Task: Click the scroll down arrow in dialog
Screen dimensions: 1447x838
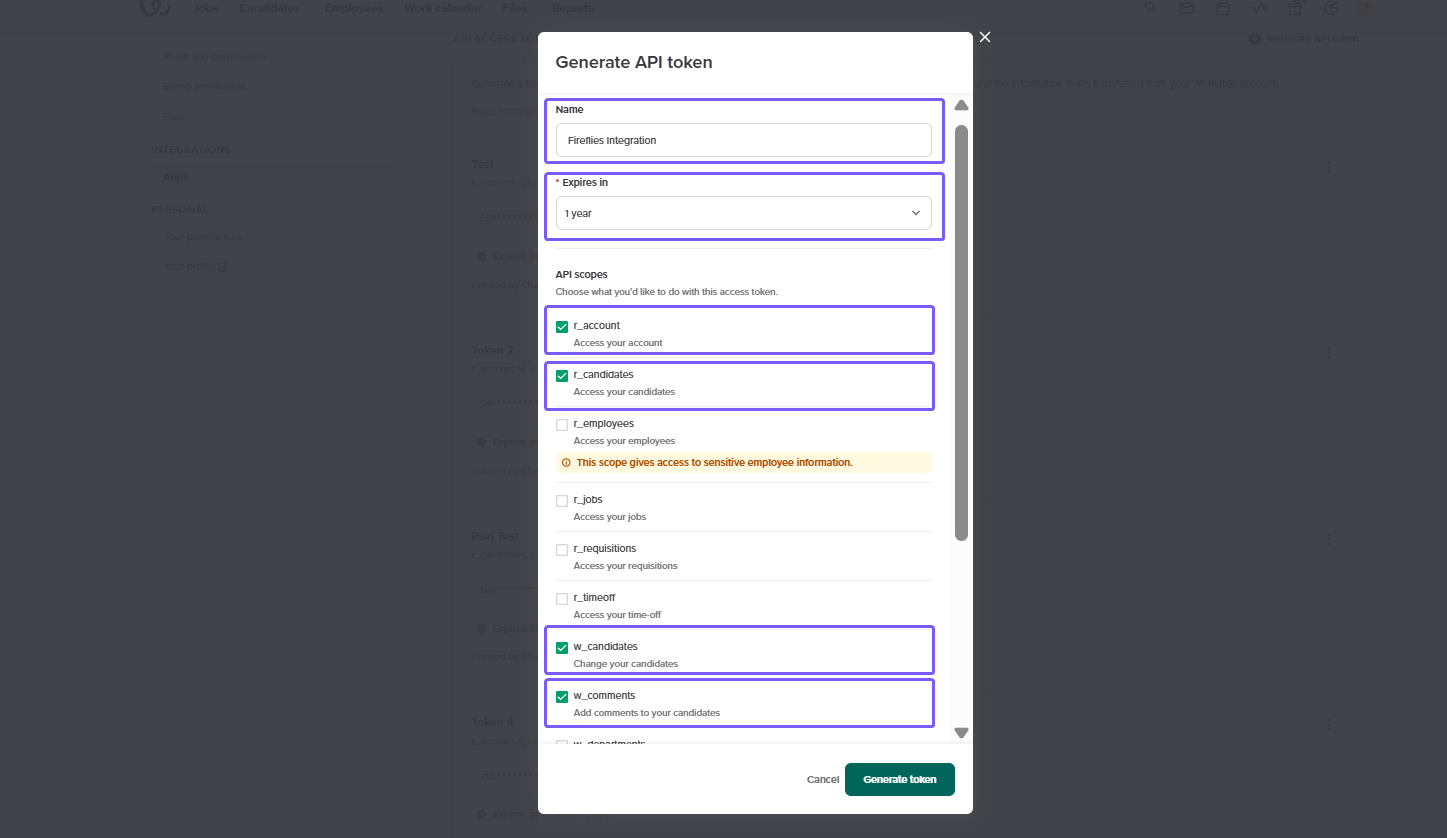Action: [961, 733]
